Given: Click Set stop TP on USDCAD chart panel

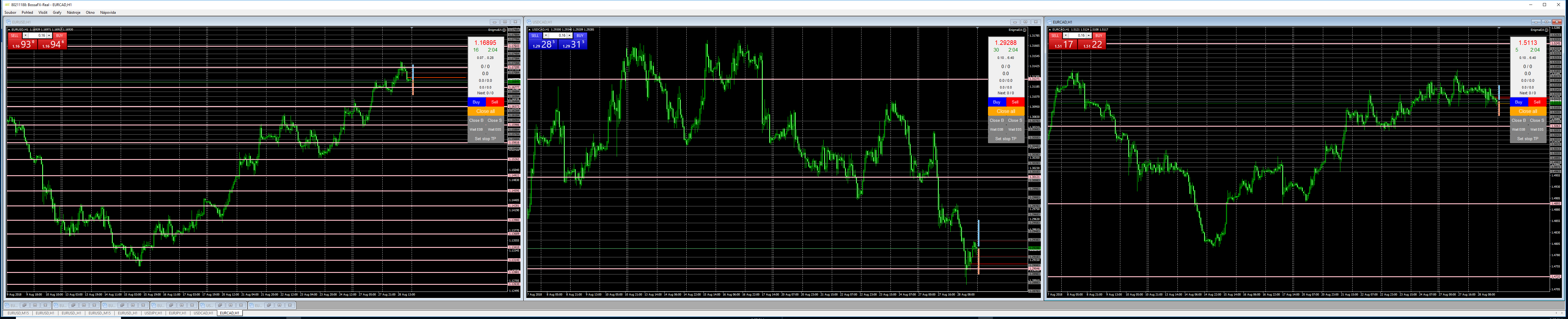Looking at the screenshot, I should [1006, 139].
